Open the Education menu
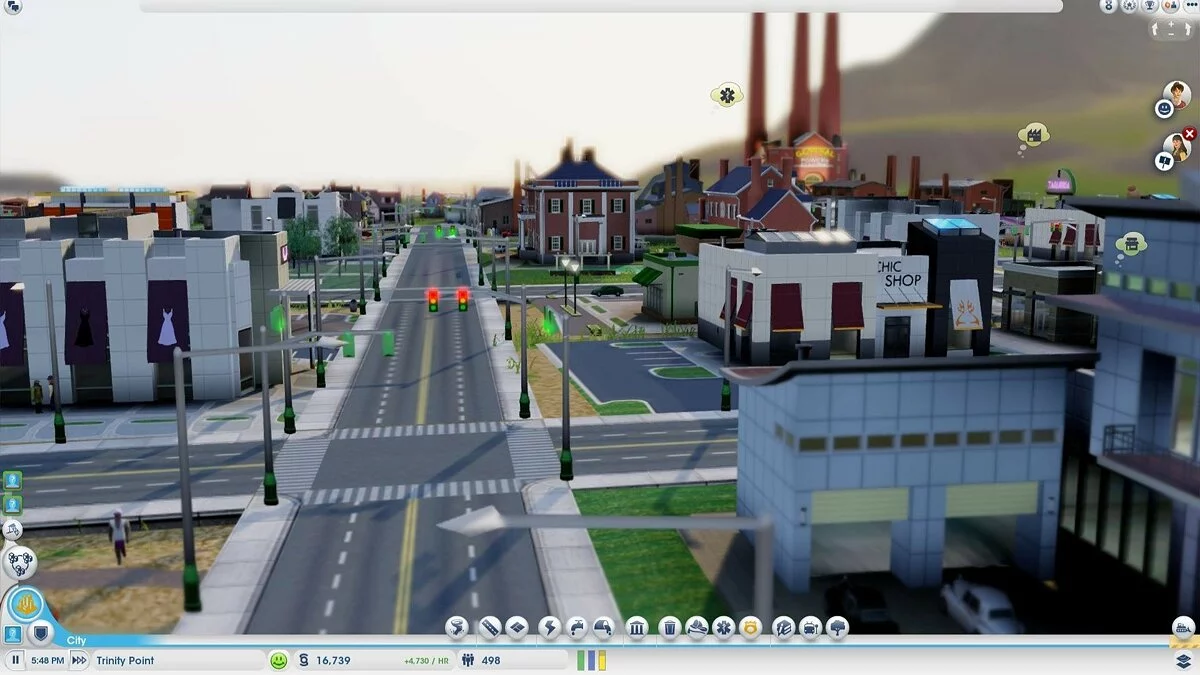This screenshot has width=1200, height=675. [783, 627]
